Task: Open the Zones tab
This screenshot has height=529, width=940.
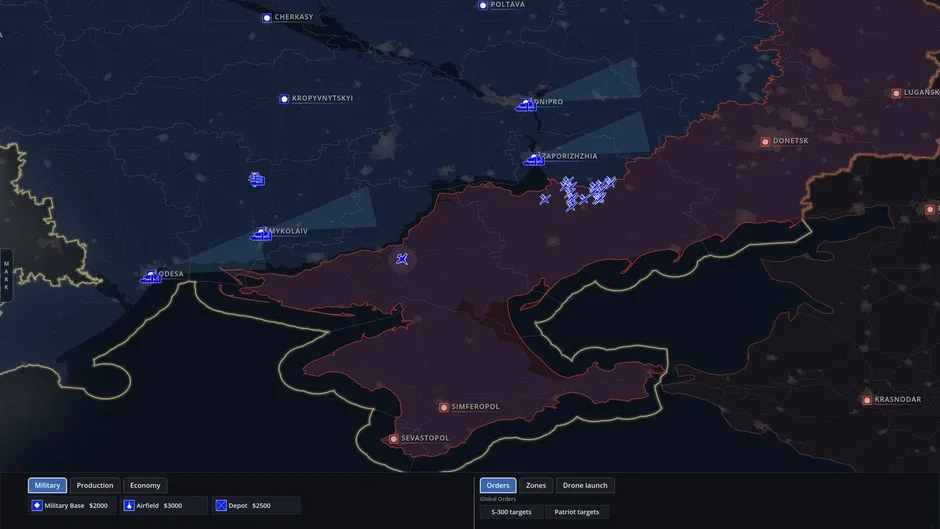Action: 536,485
